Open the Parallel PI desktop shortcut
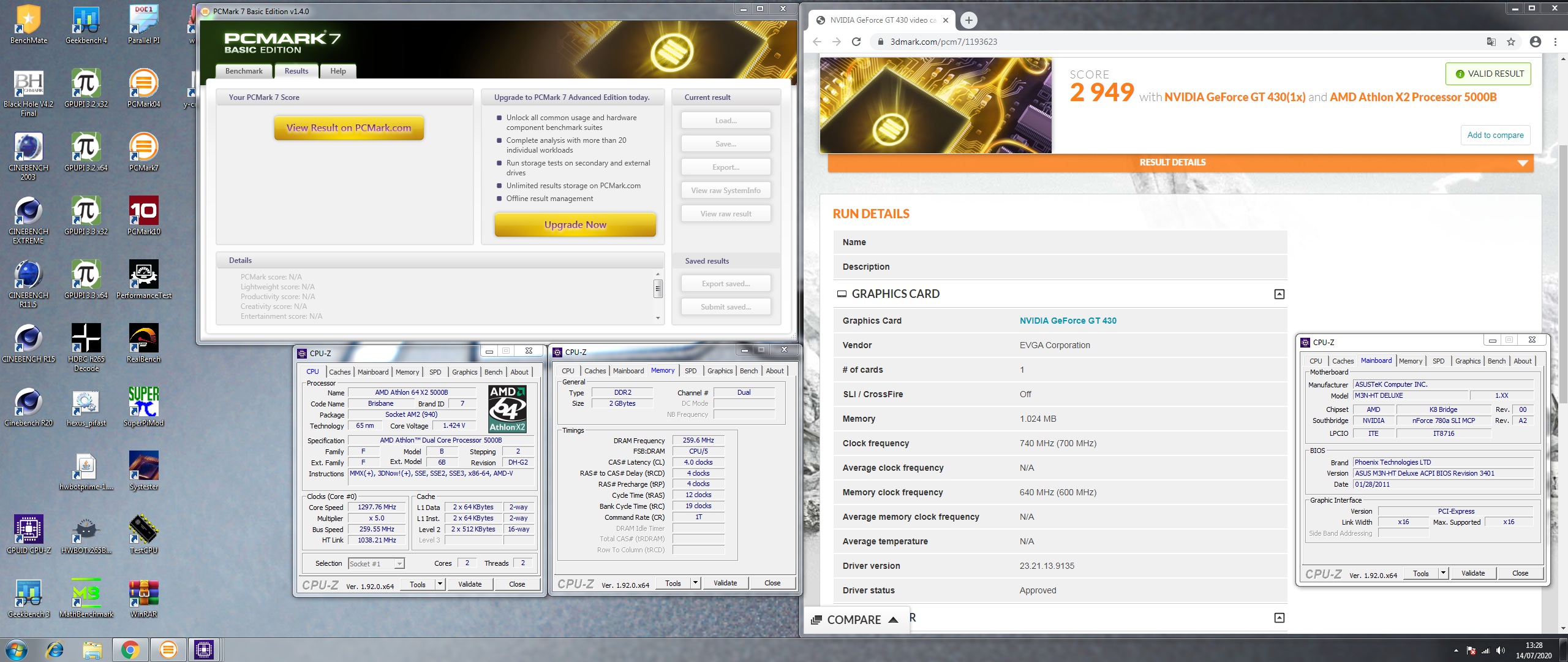 coord(144,25)
